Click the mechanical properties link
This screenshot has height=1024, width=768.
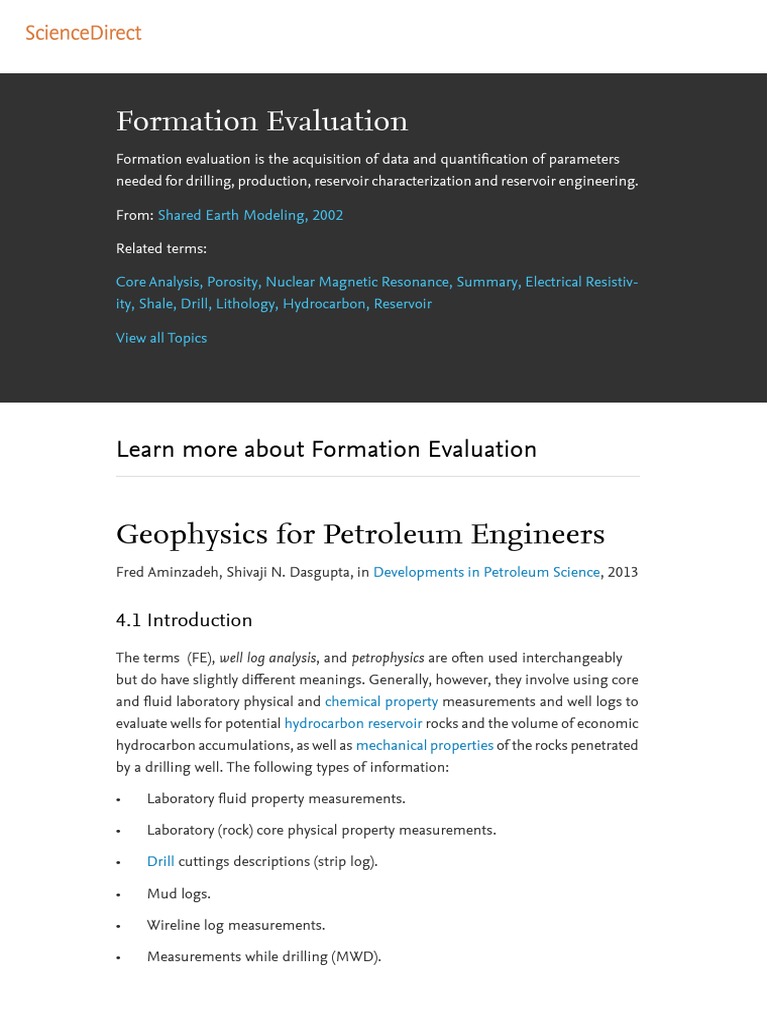tap(424, 746)
